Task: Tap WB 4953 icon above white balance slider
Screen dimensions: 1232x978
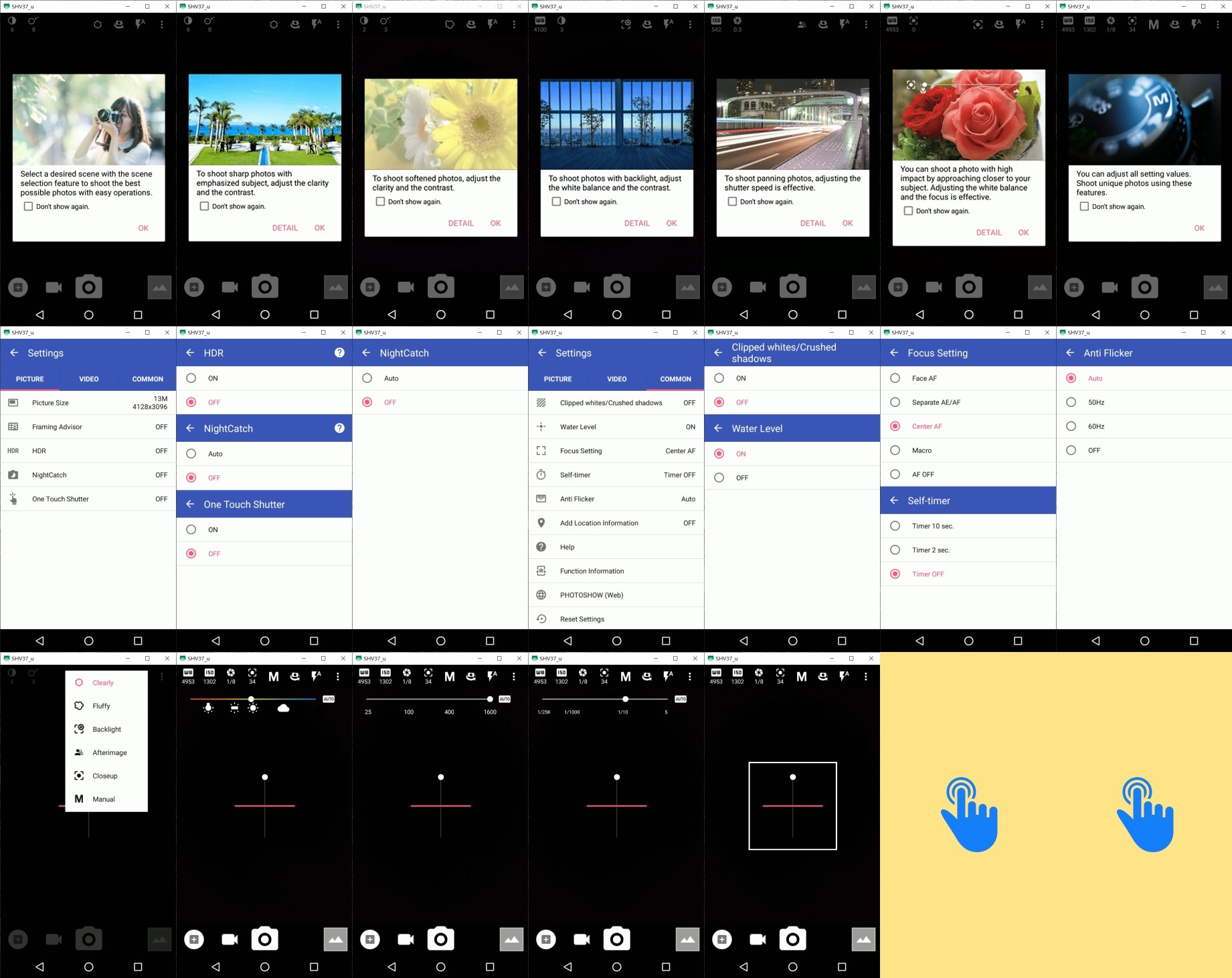Action: pyautogui.click(x=188, y=676)
